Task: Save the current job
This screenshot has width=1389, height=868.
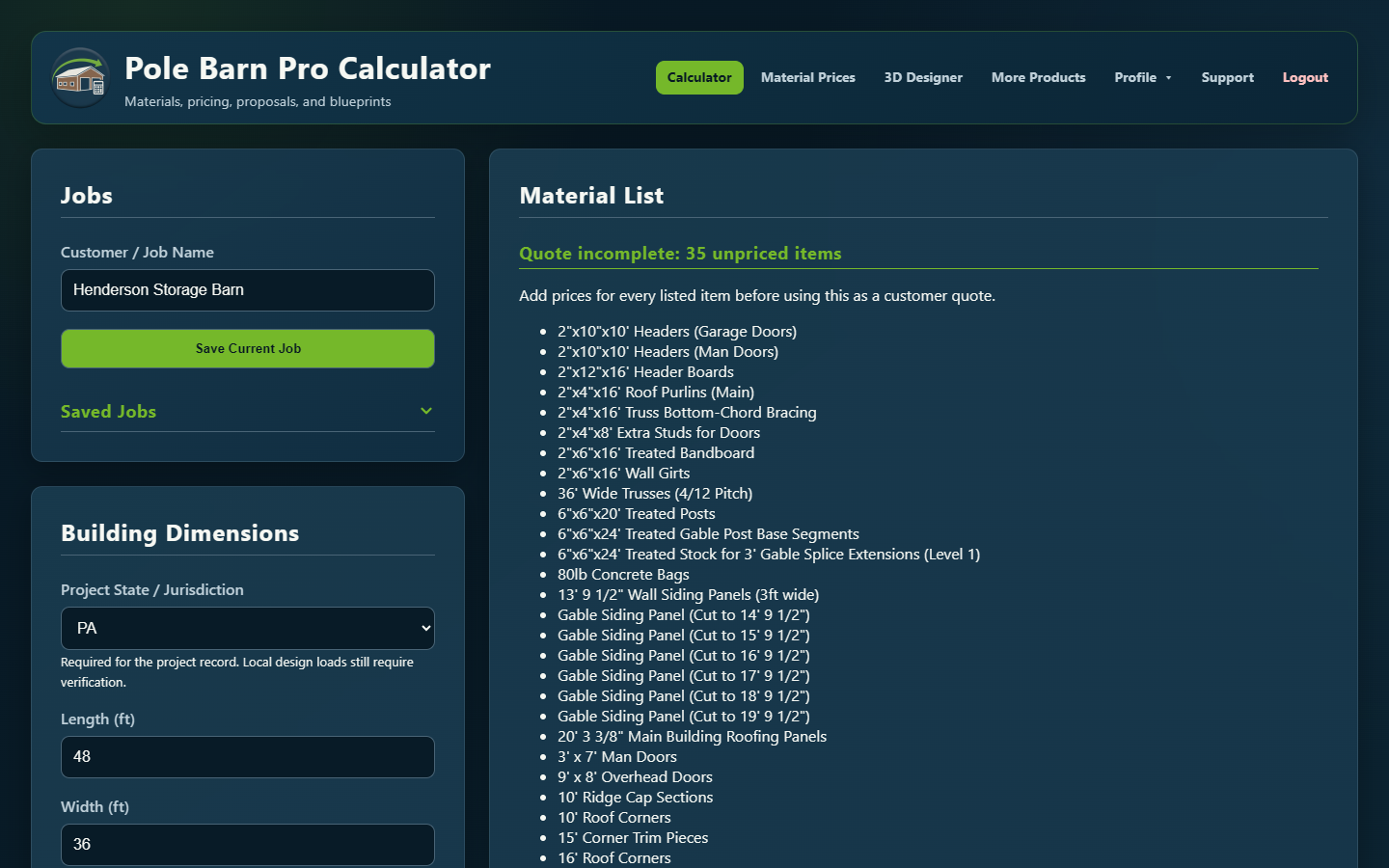Action: point(248,348)
